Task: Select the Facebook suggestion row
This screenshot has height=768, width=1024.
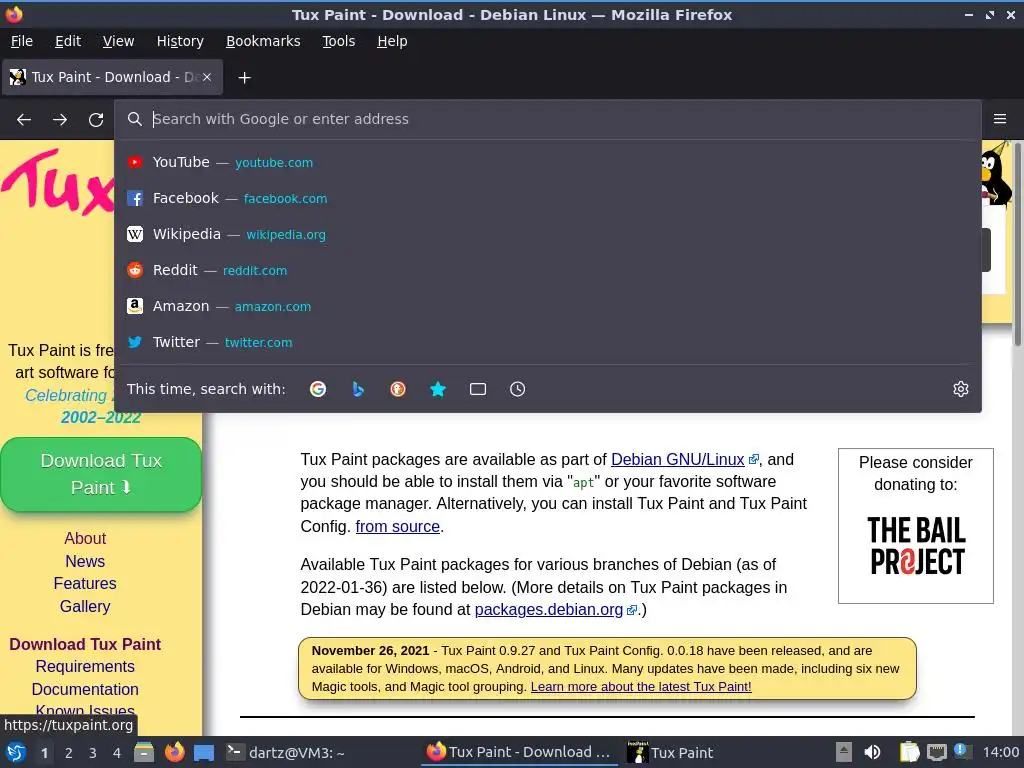Action: click(547, 198)
